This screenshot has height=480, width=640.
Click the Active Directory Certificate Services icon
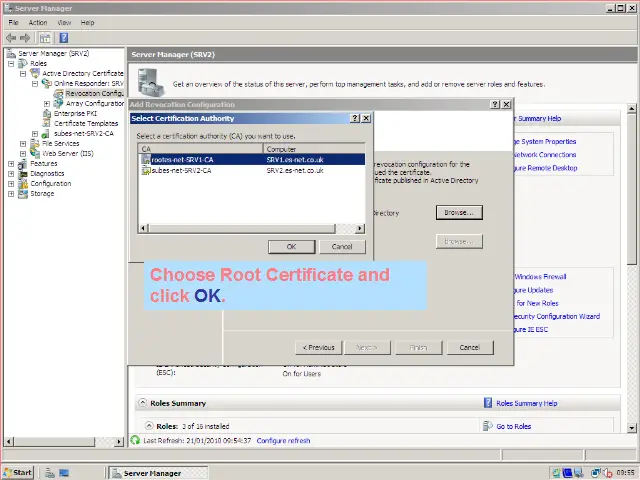tap(35, 73)
